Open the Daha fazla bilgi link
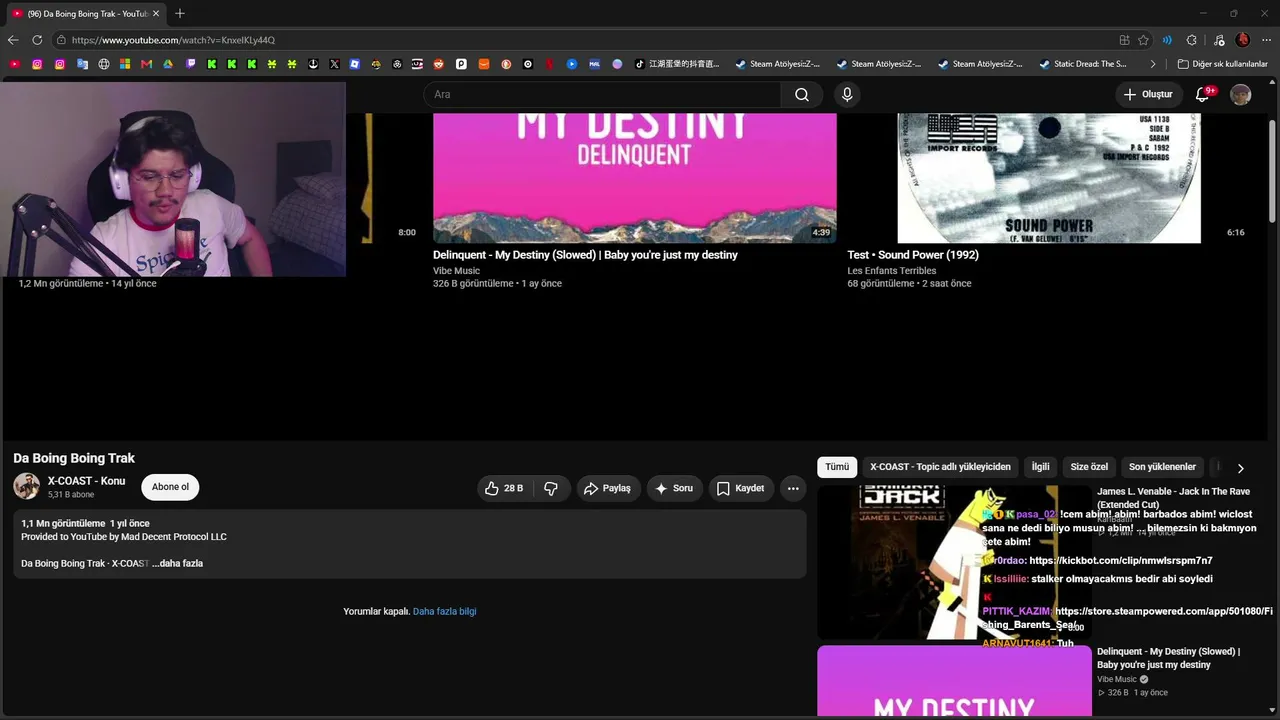 [444, 611]
